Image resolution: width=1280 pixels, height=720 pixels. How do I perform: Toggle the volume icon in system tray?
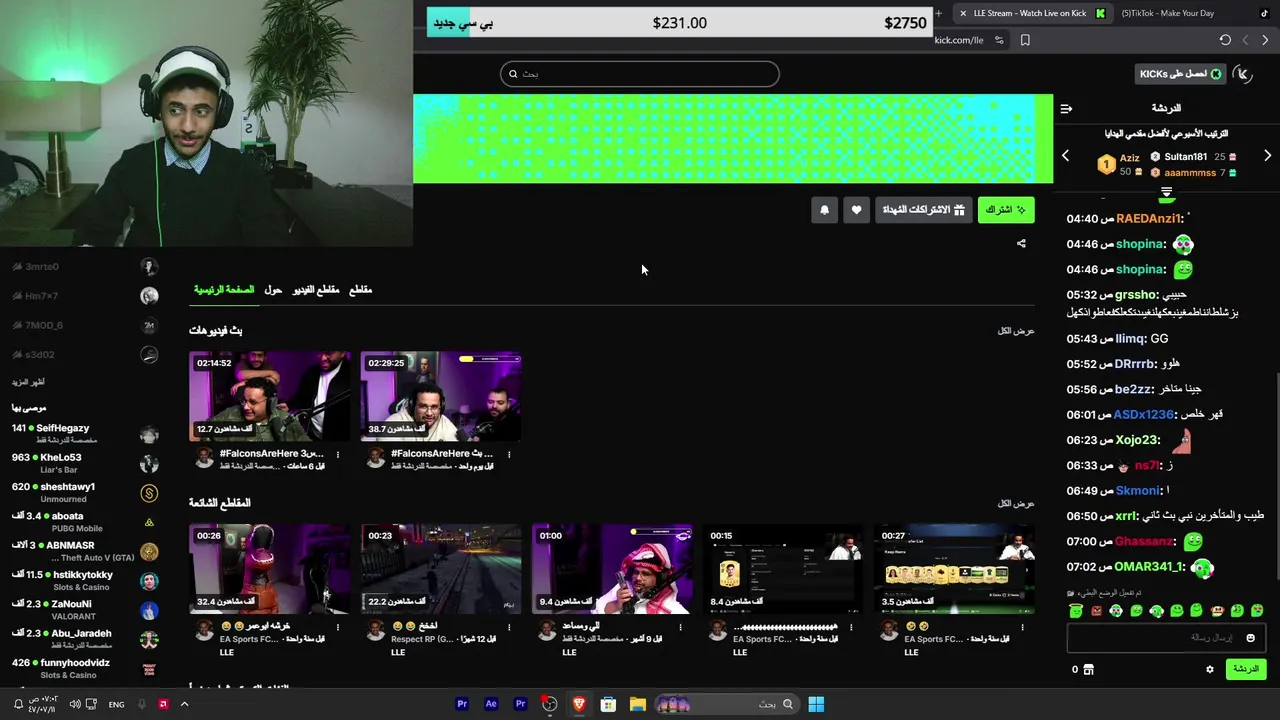(75, 704)
